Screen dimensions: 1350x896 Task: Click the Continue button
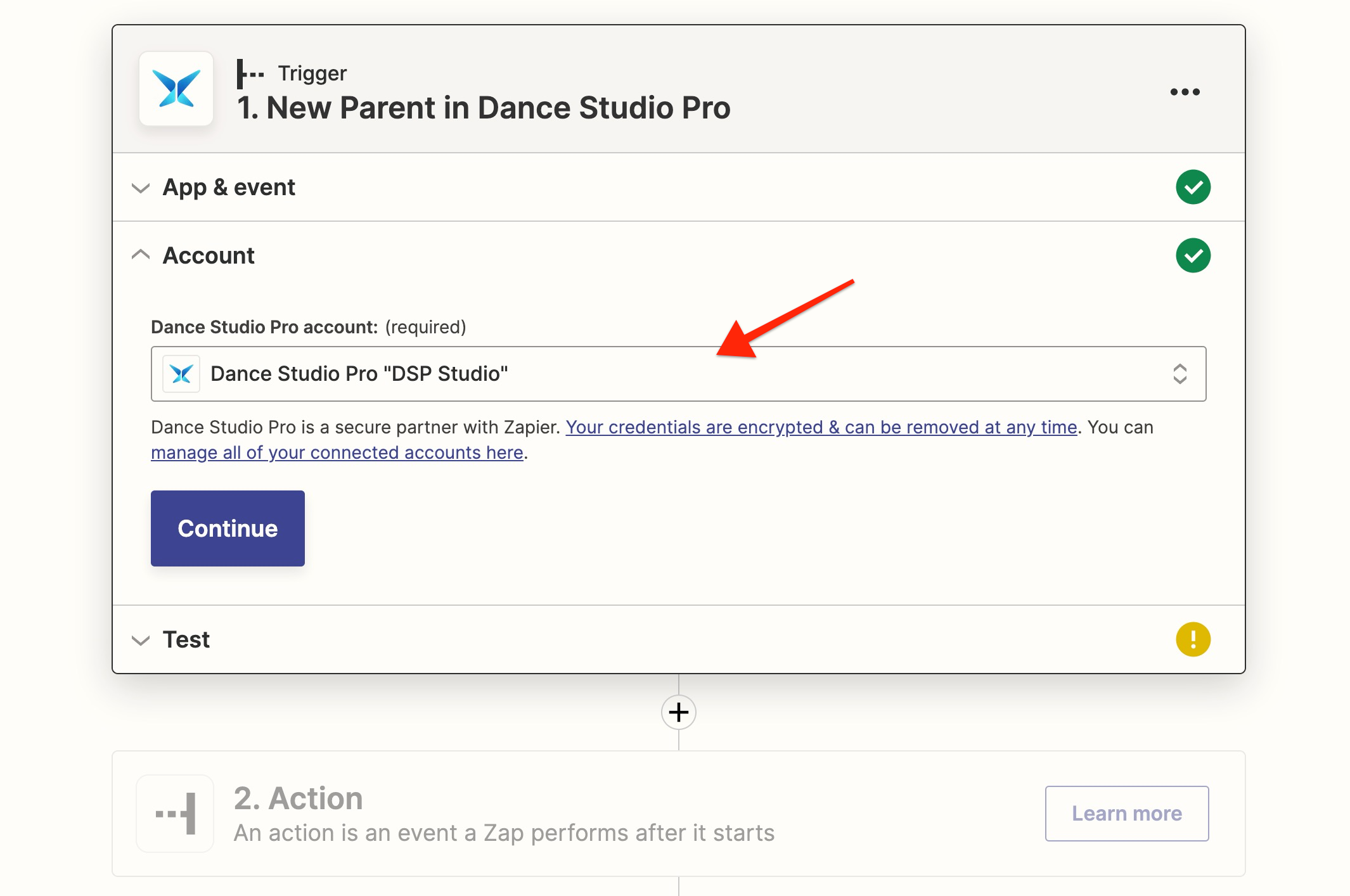[x=228, y=528]
